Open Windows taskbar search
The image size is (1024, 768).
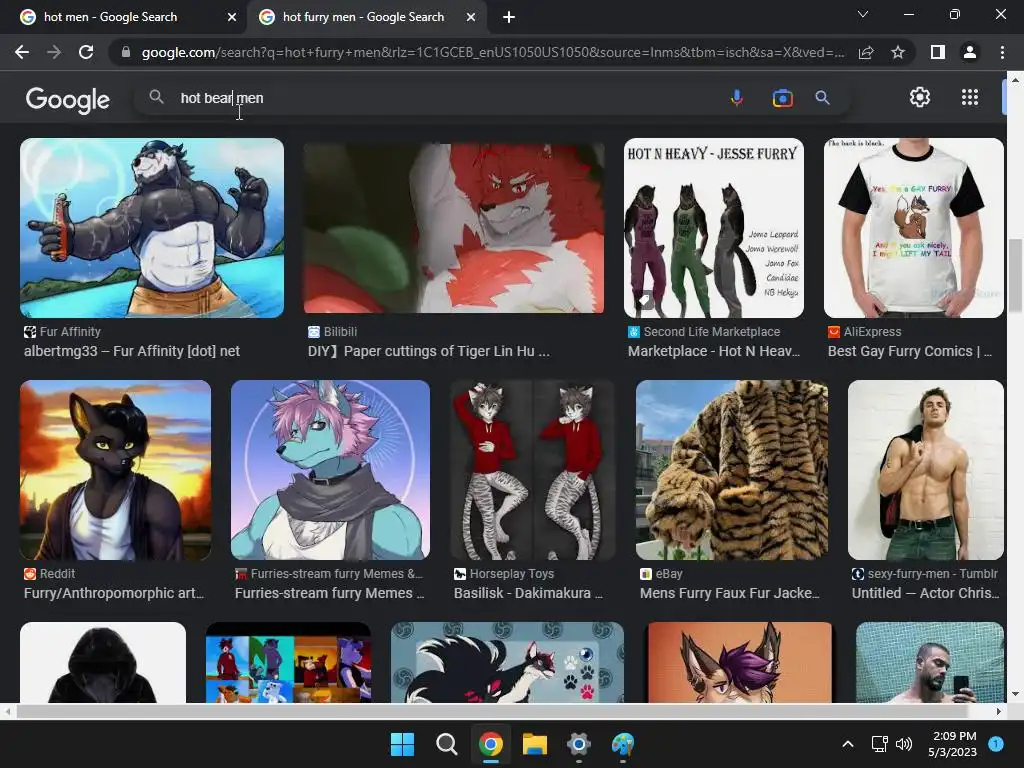pos(447,744)
